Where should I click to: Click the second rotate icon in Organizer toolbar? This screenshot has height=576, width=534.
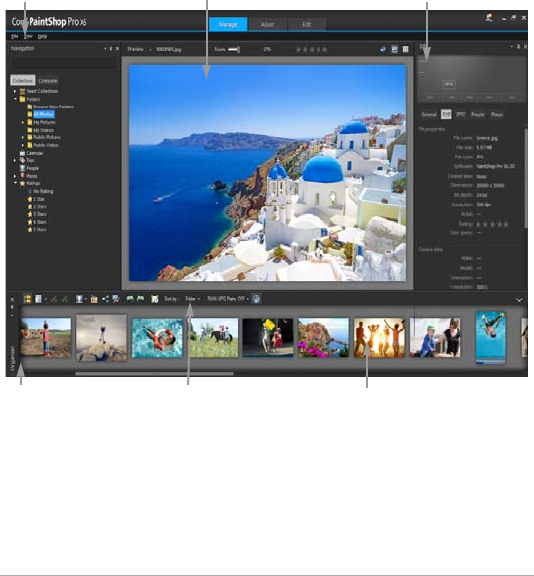tap(64, 299)
